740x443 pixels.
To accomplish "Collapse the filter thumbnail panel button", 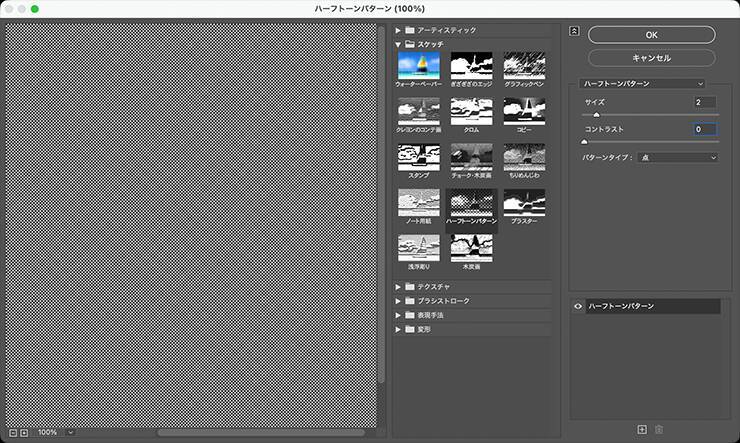I will click(574, 31).
